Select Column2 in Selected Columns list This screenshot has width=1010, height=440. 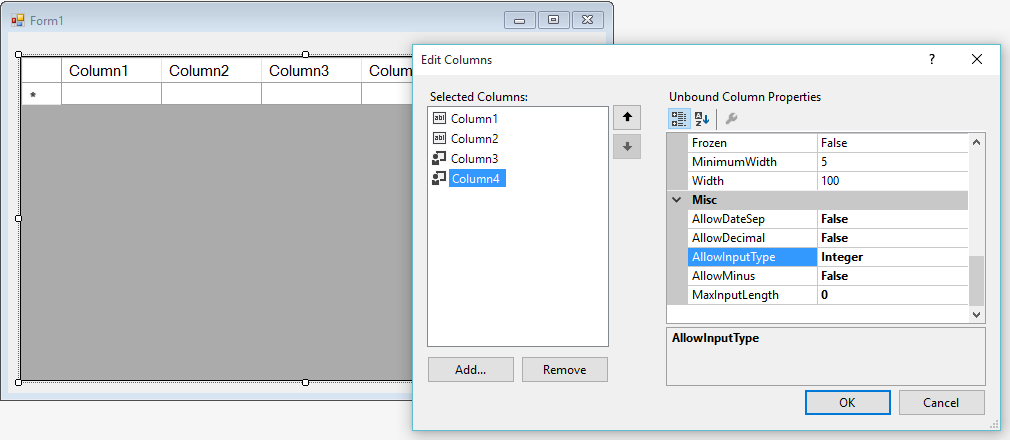coord(474,138)
